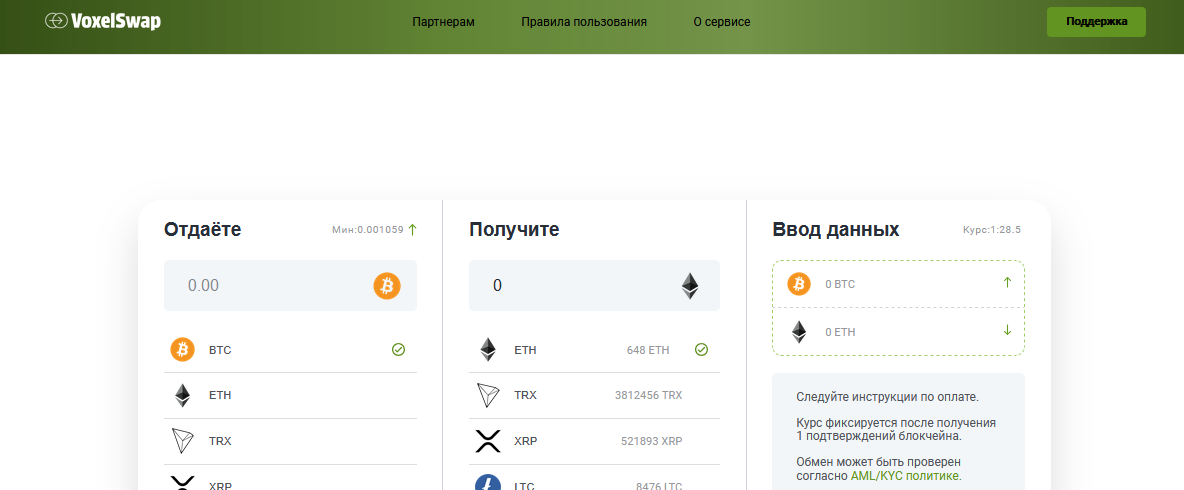Select XRP coin icon in Получите list
Image resolution: width=1184 pixels, height=490 pixels.
487,441
